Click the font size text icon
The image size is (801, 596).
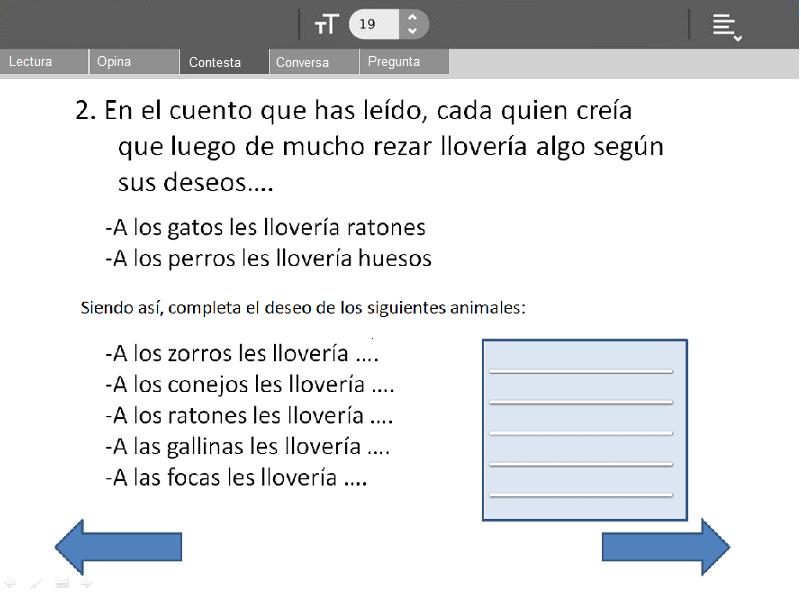pos(326,24)
